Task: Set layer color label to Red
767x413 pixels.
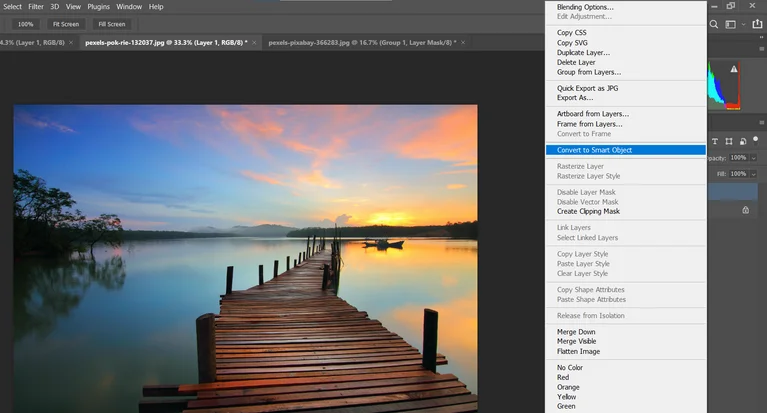Action: [x=563, y=377]
